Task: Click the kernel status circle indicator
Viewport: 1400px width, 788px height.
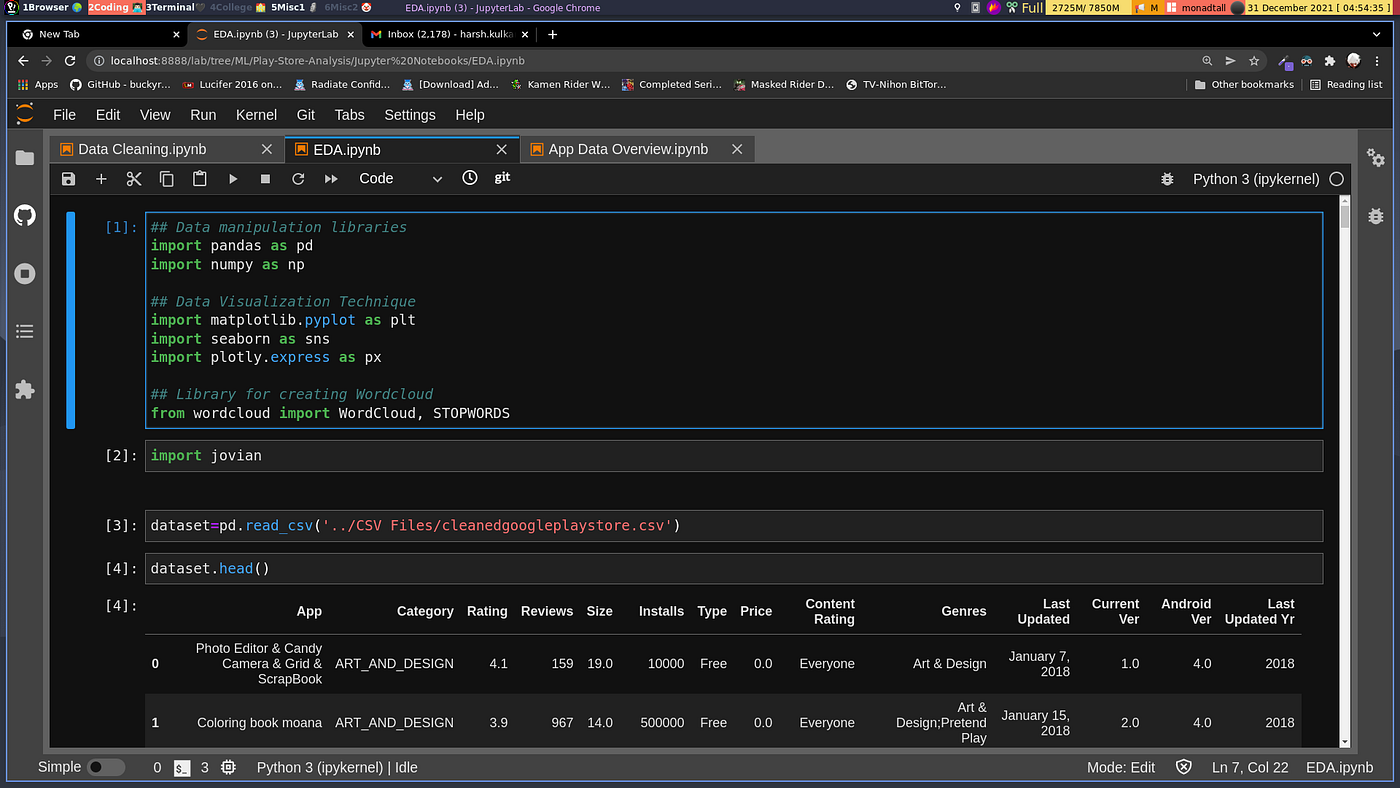Action: [1336, 179]
